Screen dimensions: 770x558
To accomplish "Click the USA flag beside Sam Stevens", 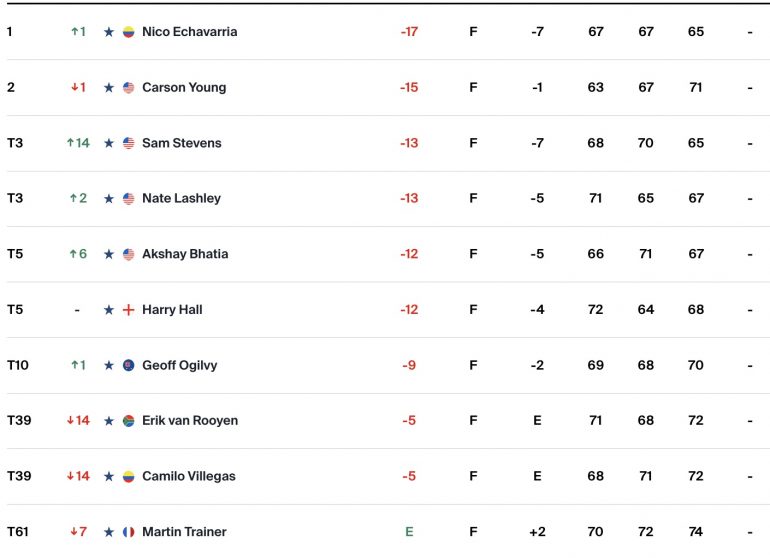I will [x=129, y=143].
